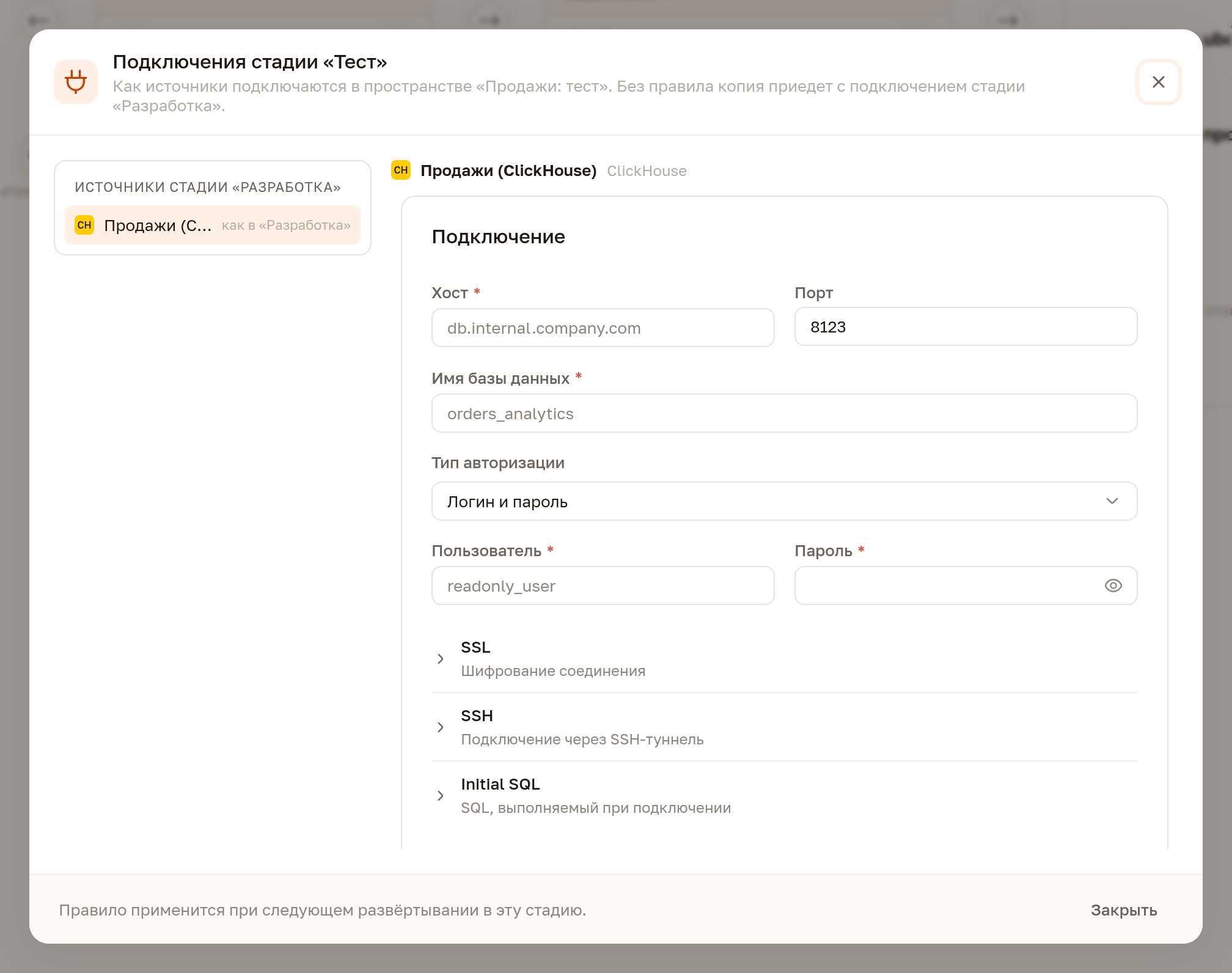Image resolution: width=1232 pixels, height=973 pixels.
Task: Open the «Тип авторизации» dropdown
Action: 784,501
